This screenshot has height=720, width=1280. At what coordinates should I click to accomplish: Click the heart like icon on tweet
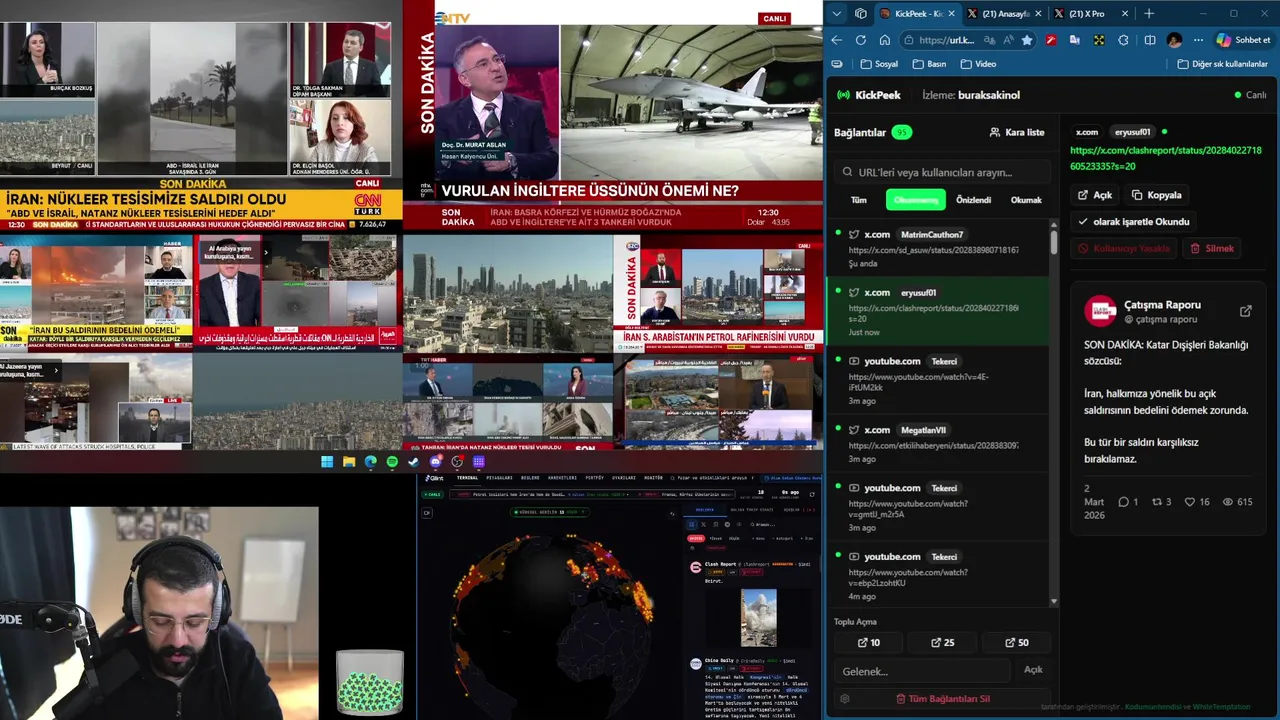(1190, 502)
